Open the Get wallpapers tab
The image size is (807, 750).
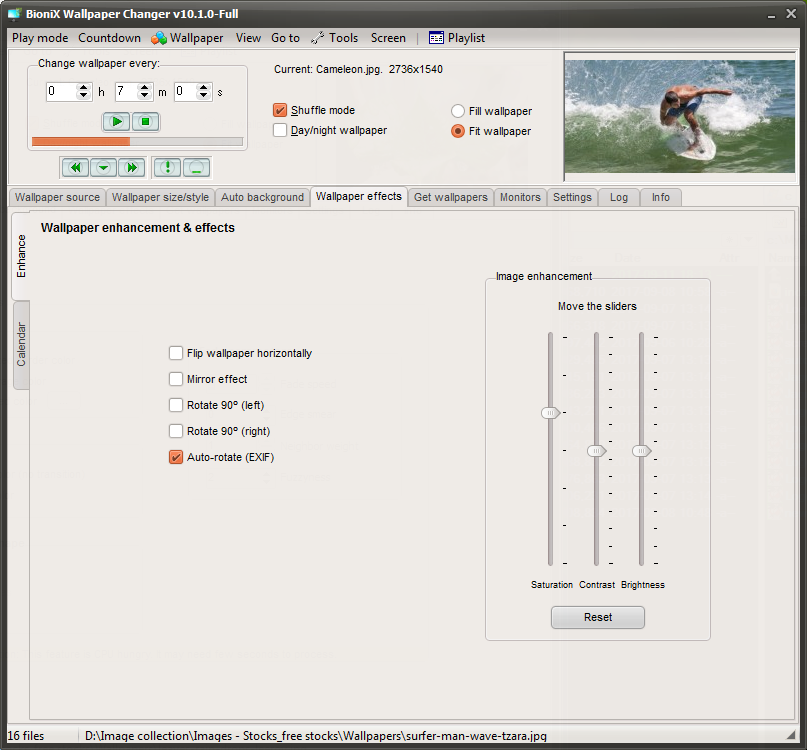pos(451,198)
